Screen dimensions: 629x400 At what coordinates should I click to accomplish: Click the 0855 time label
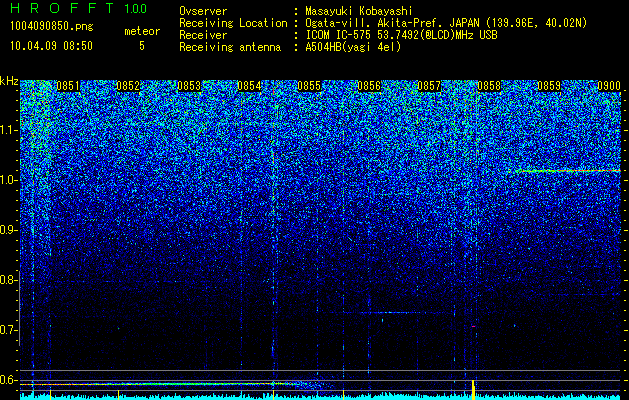click(309, 86)
